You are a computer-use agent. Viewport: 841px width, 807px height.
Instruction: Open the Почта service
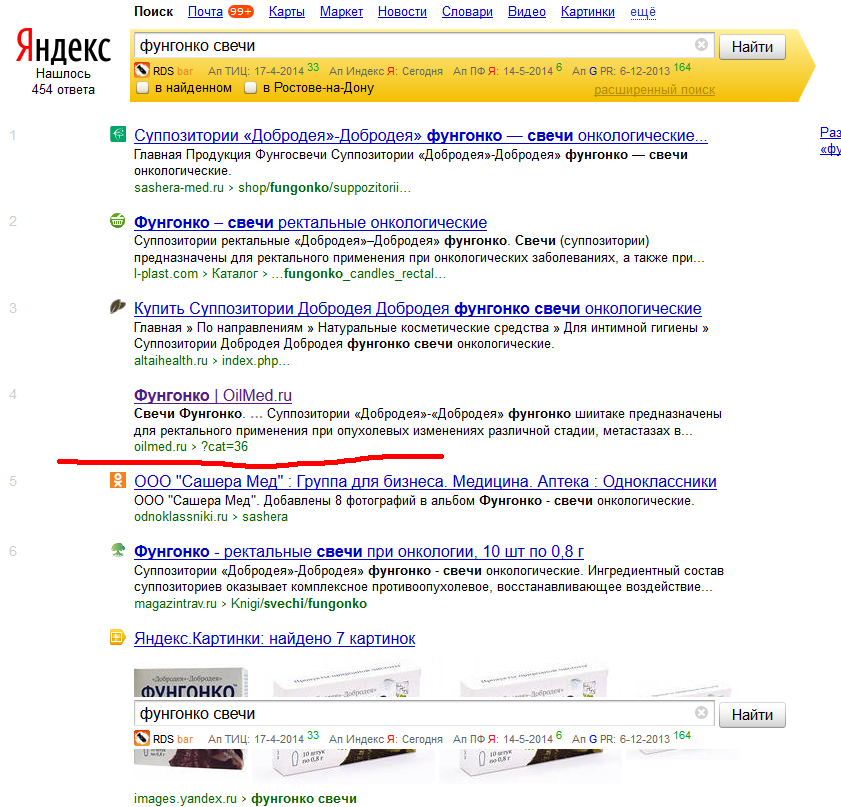205,12
